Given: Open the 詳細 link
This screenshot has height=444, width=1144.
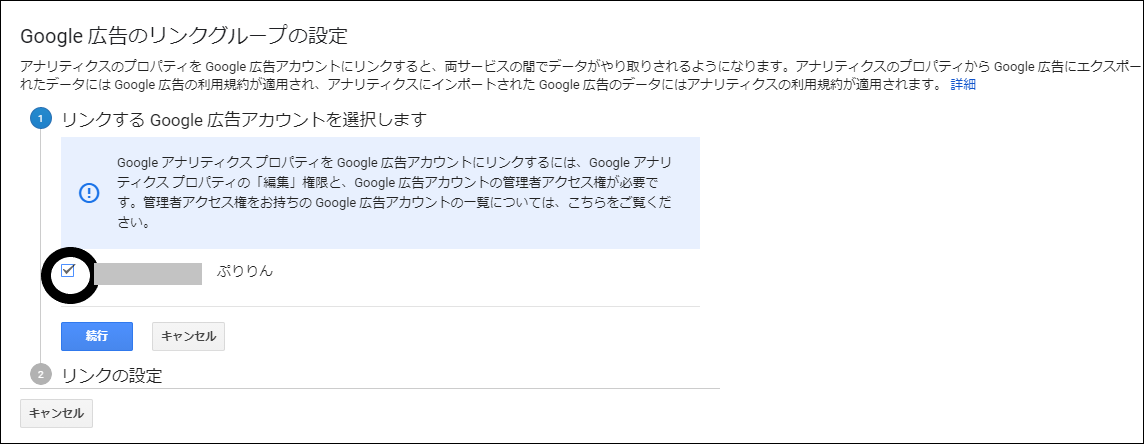Looking at the screenshot, I should click(963, 85).
